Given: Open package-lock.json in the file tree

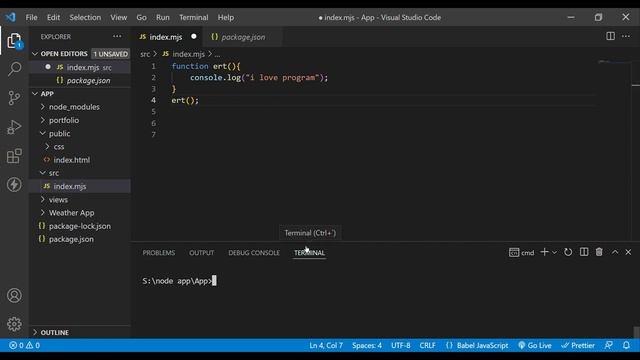Looking at the screenshot, I should point(80,226).
